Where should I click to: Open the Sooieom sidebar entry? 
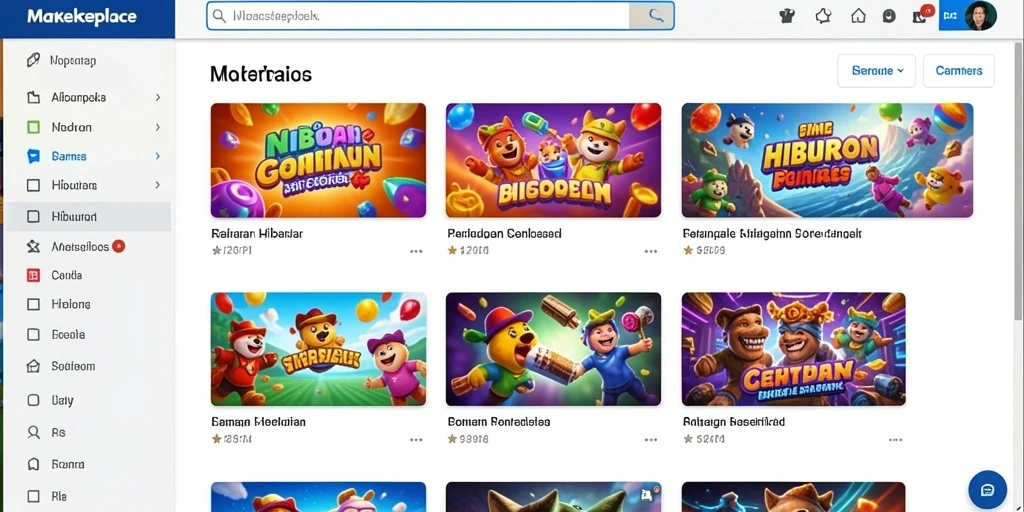[73, 366]
